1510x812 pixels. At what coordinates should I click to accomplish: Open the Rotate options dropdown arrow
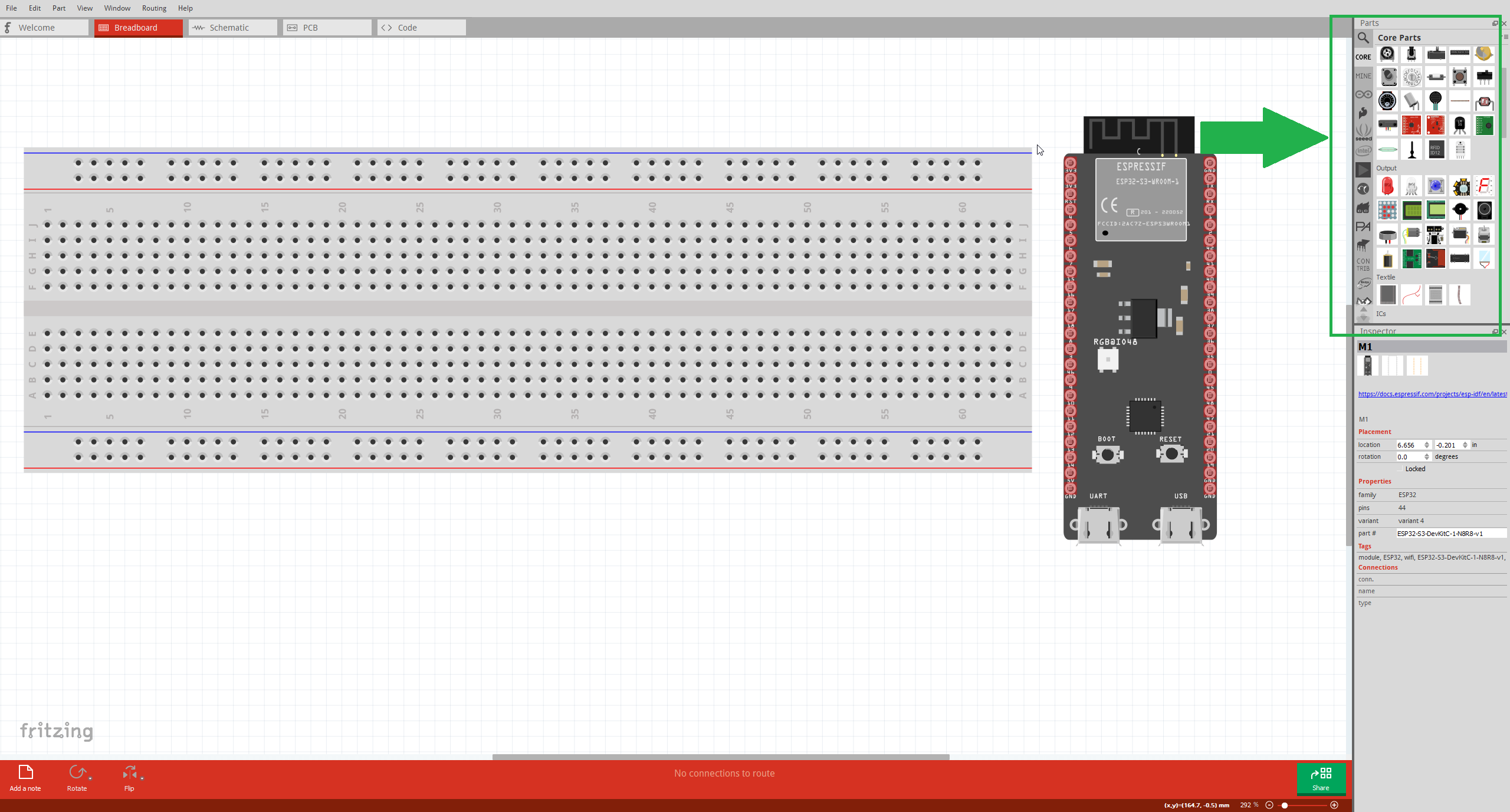[x=90, y=778]
